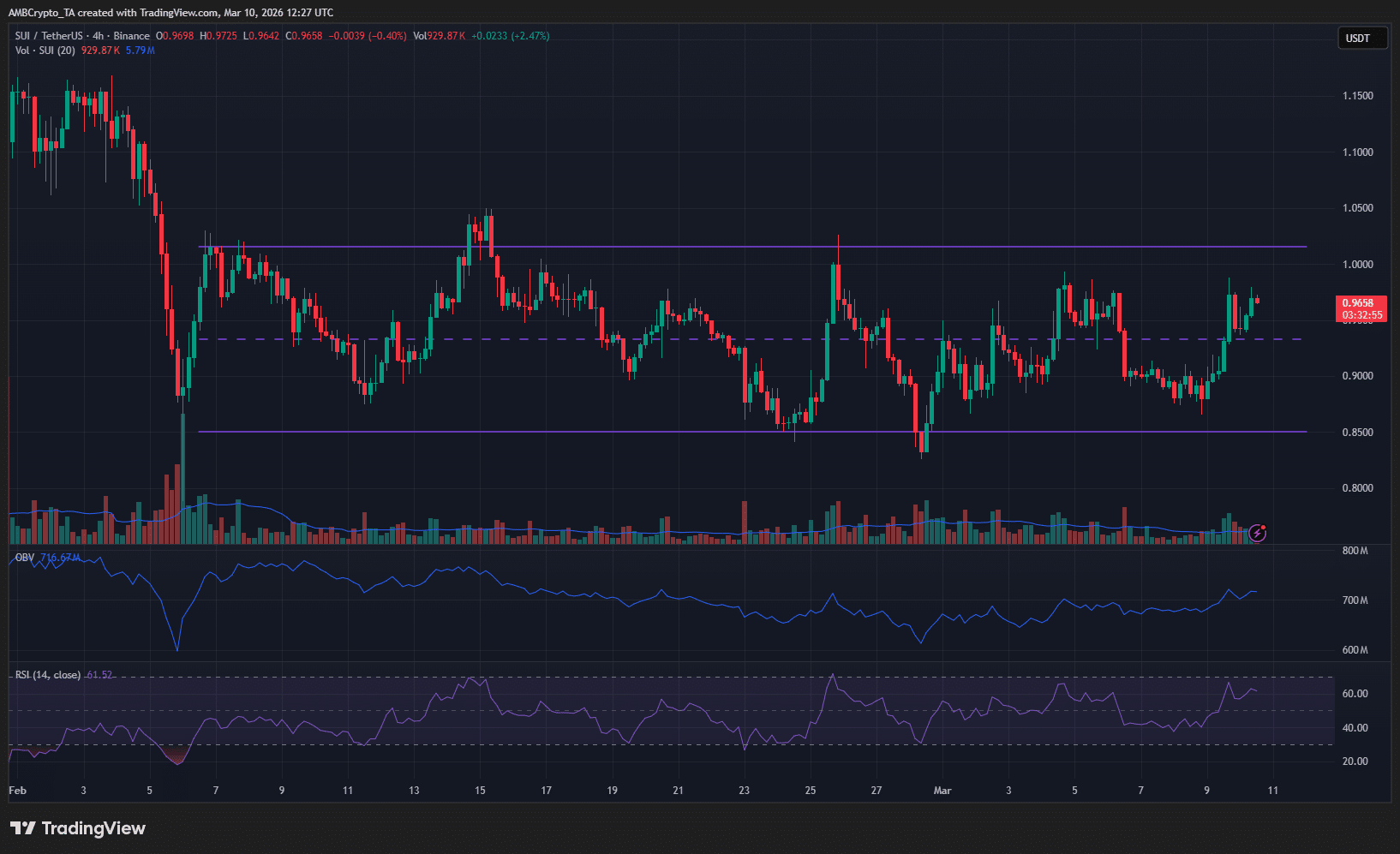
Task: Open the USDT currency selector
Action: pyautogui.click(x=1361, y=39)
